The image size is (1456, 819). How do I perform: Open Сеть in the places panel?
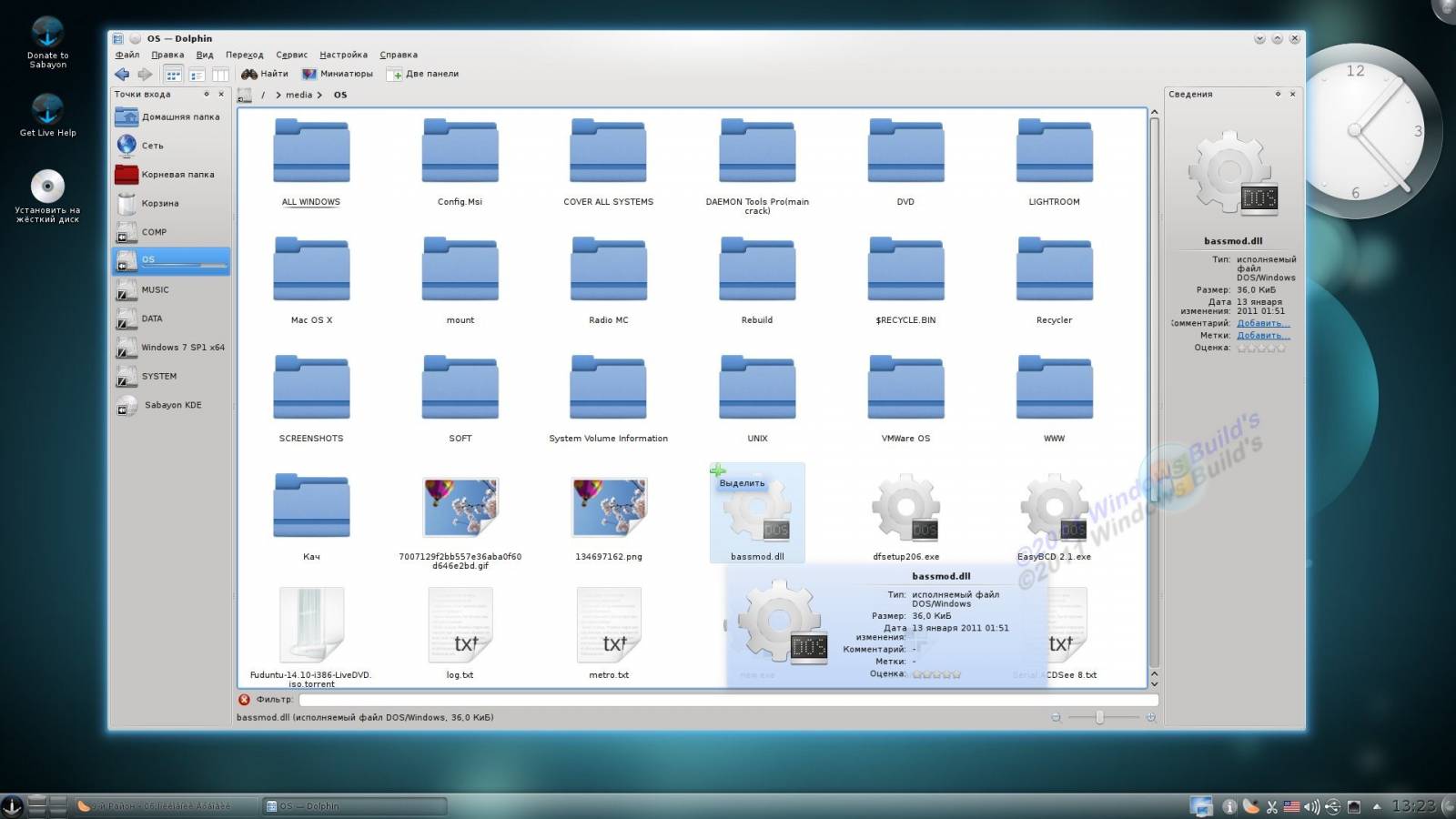point(171,146)
